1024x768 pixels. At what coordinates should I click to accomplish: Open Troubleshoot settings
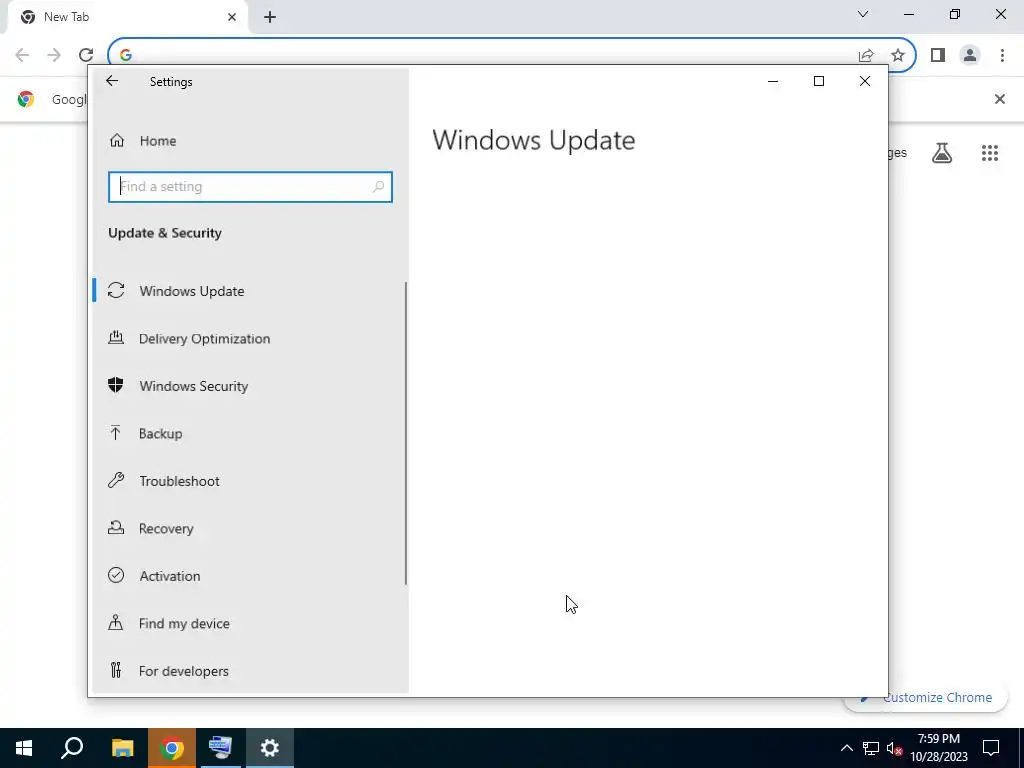[251, 481]
